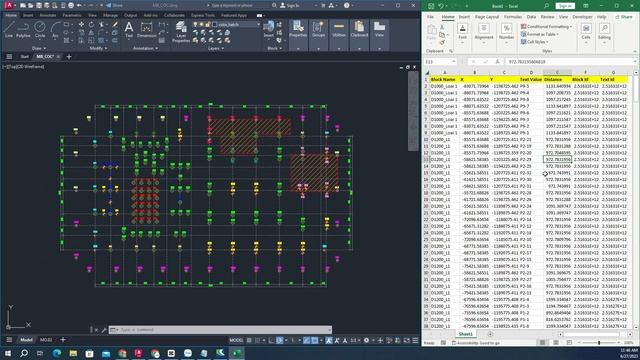Toggle MODEL space button in status bar

236,340
